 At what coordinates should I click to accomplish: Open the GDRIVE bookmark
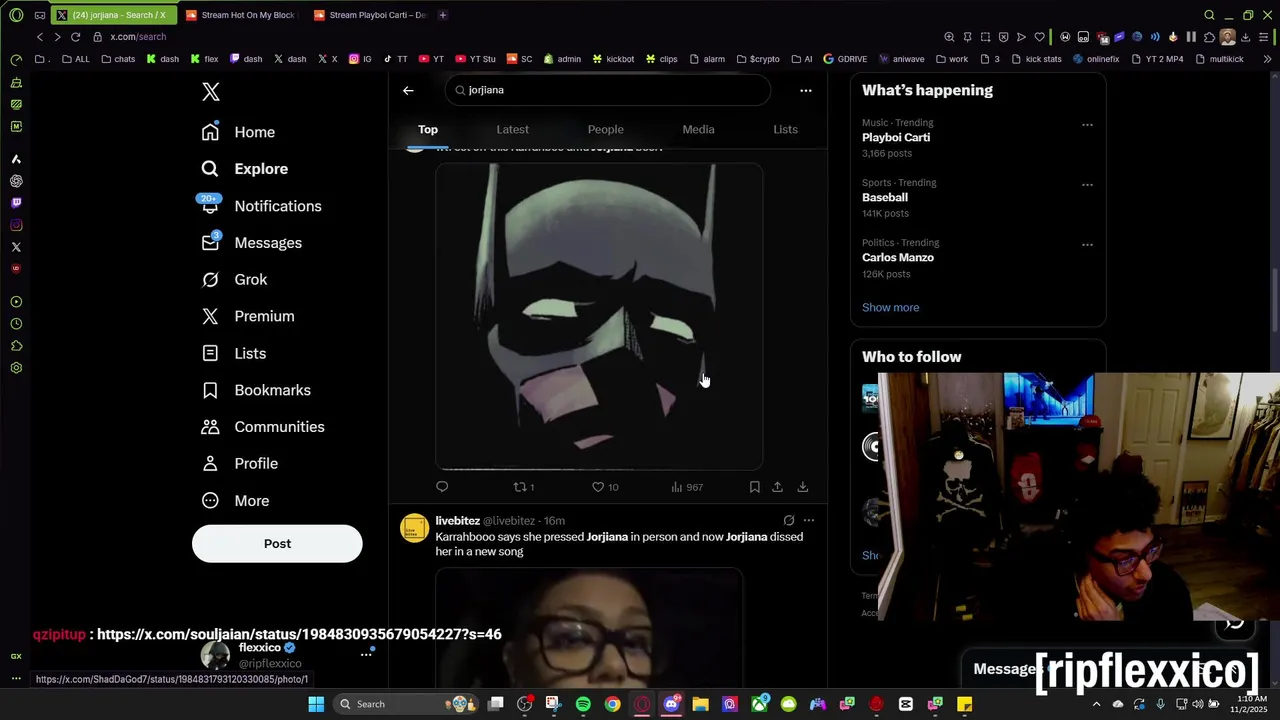pyautogui.click(x=845, y=59)
